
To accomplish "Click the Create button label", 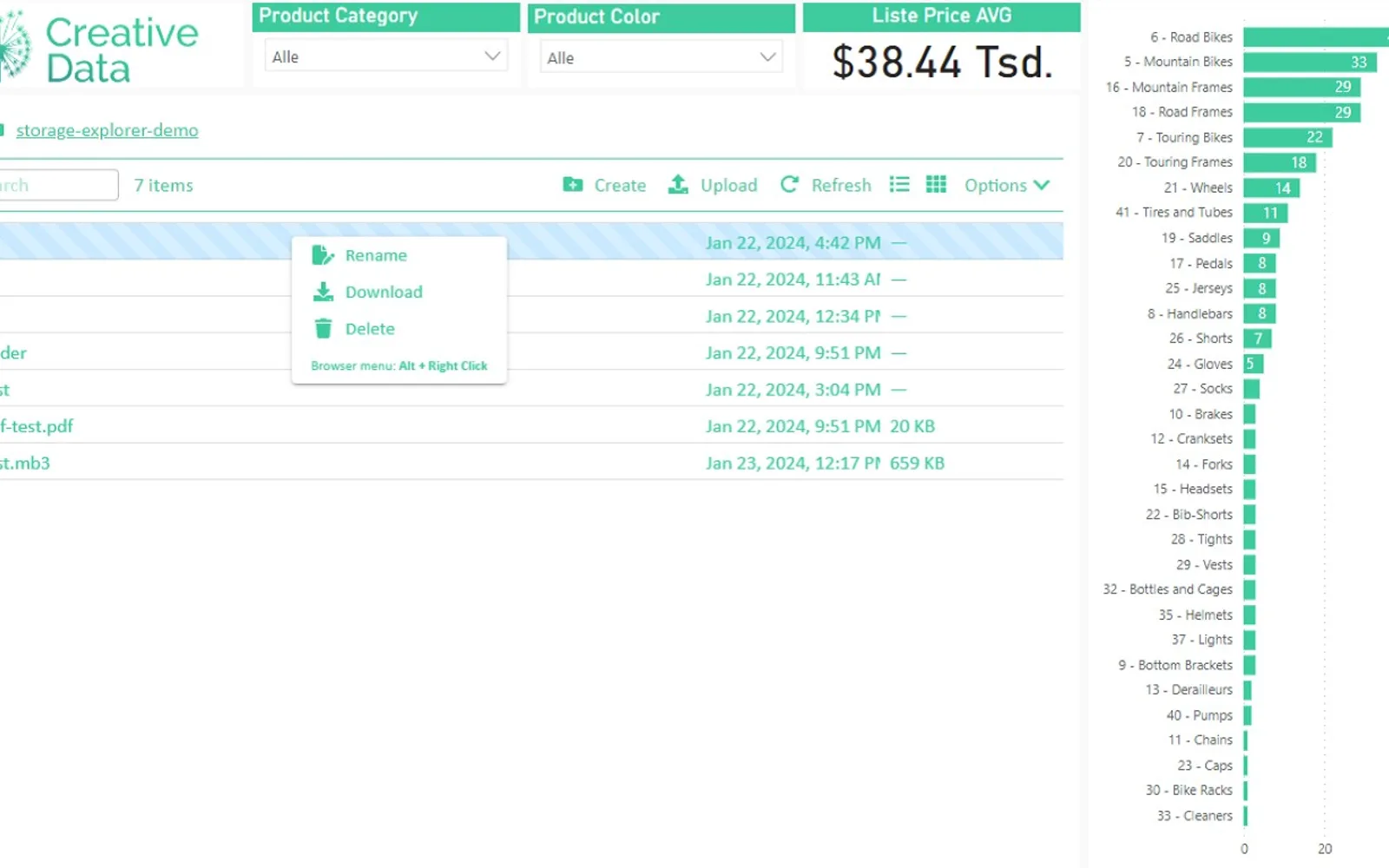I will [620, 185].
